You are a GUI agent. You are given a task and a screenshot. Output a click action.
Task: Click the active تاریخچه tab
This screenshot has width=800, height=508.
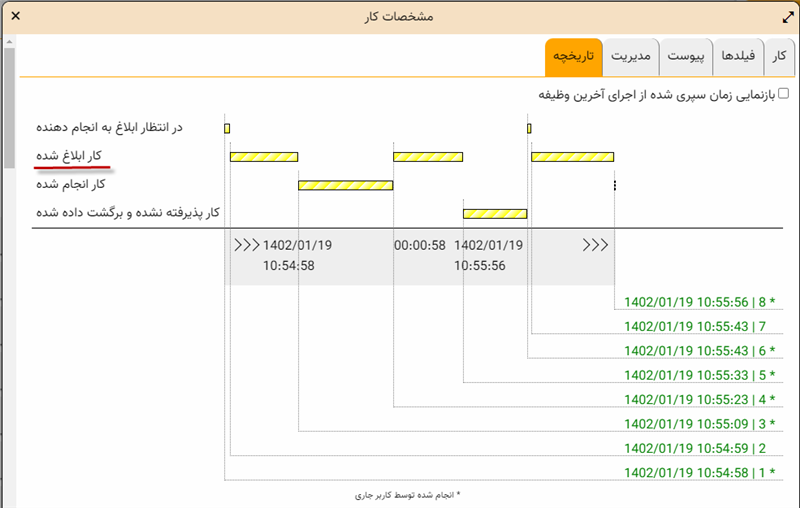[x=574, y=58]
